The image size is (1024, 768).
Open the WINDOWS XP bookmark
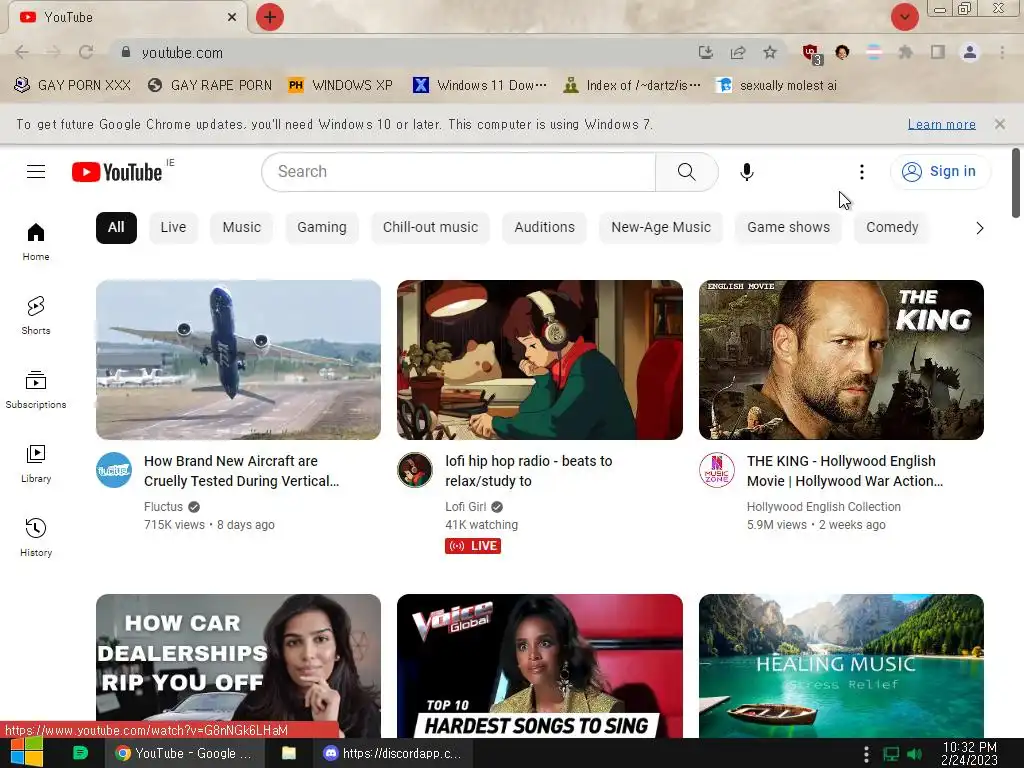(340, 86)
